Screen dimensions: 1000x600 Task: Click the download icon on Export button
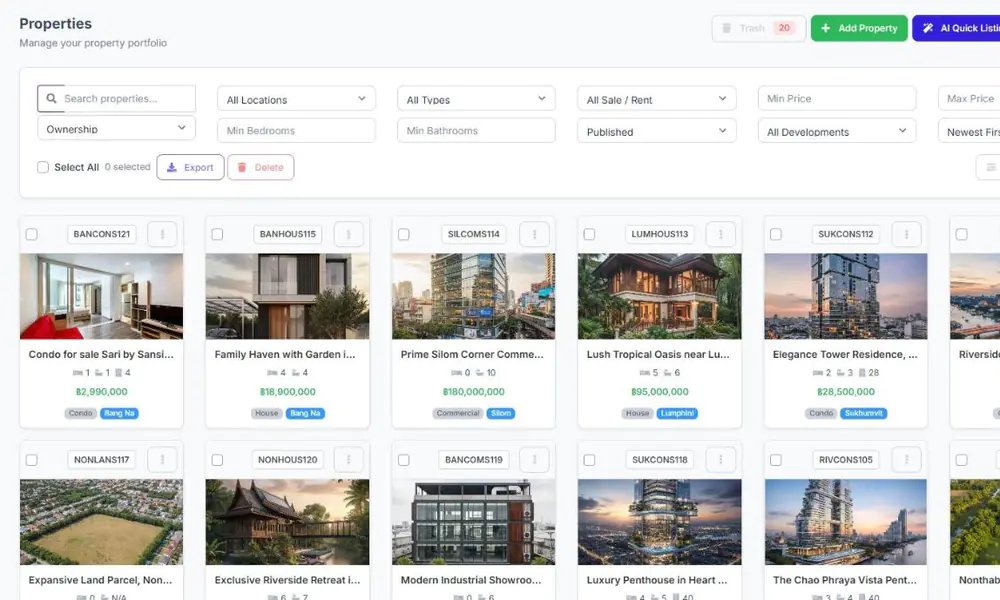coord(172,167)
